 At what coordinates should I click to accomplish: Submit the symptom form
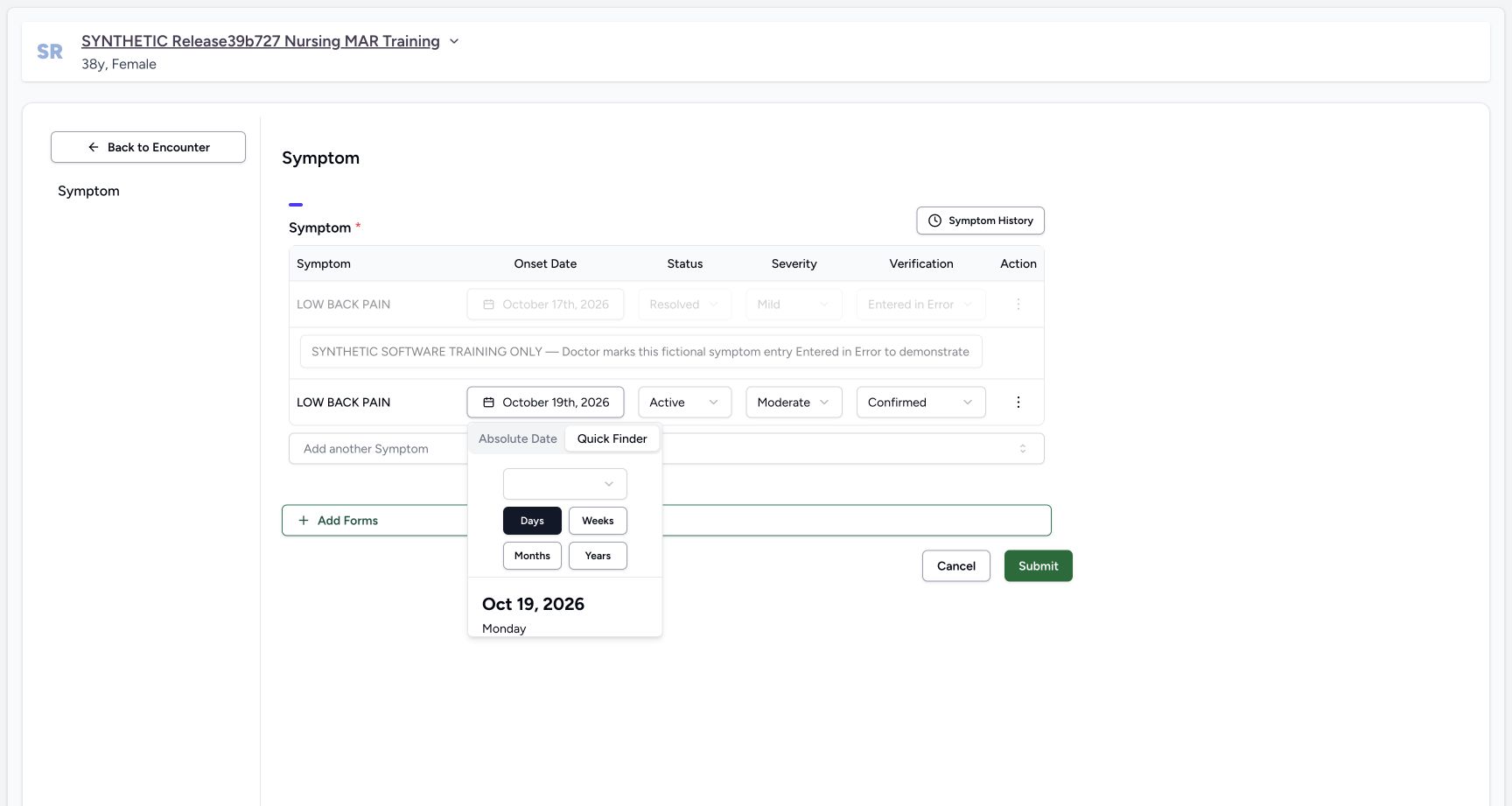pos(1038,566)
